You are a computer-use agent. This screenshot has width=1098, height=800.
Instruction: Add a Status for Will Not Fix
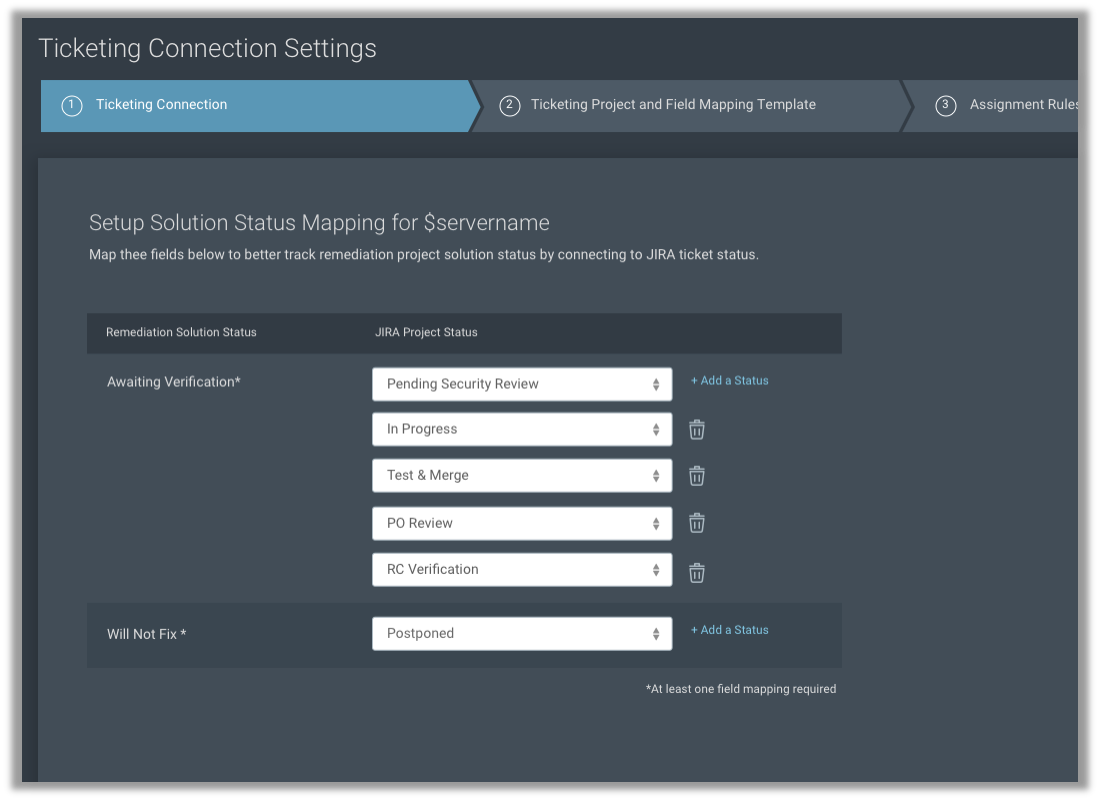pyautogui.click(x=730, y=630)
